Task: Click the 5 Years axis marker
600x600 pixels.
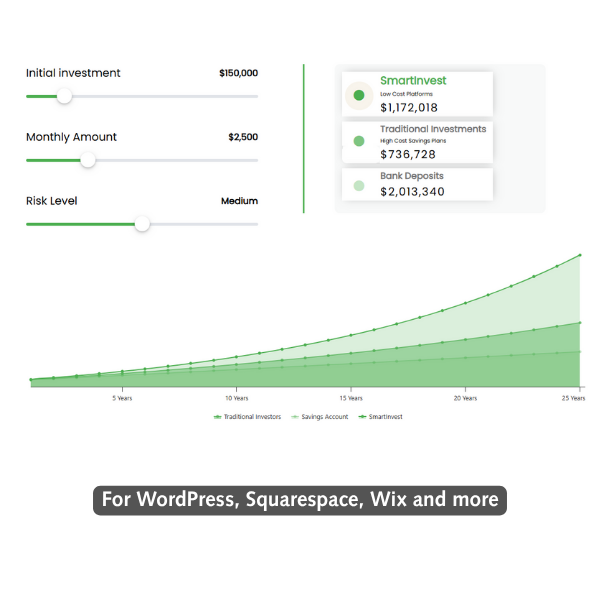Action: 122,398
